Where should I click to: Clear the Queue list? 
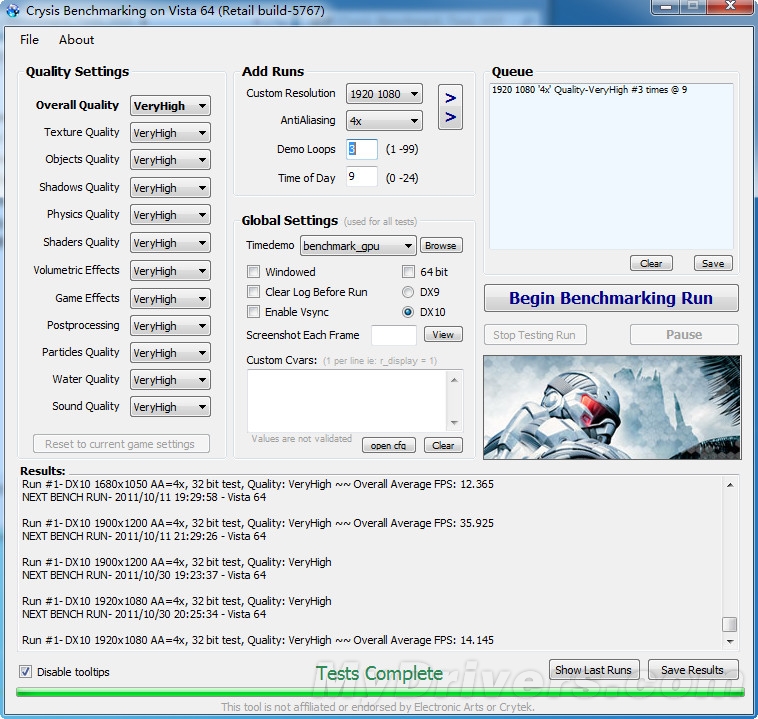[651, 264]
